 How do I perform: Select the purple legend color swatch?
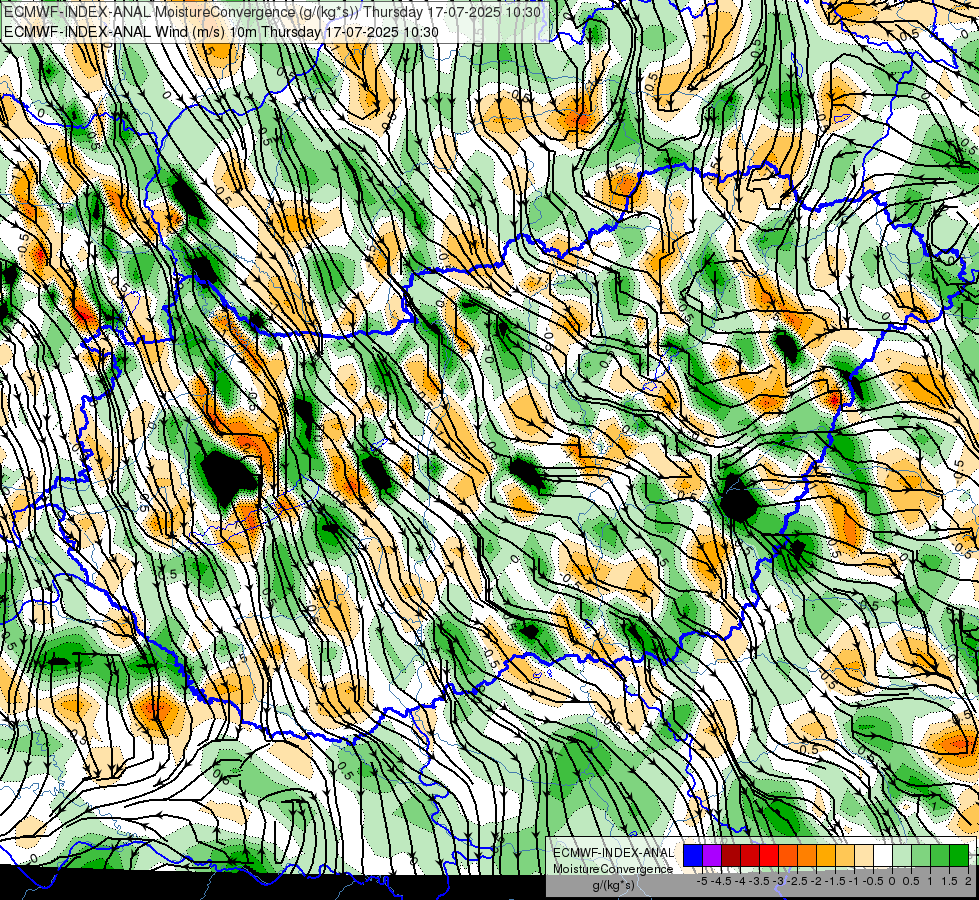tap(712, 855)
